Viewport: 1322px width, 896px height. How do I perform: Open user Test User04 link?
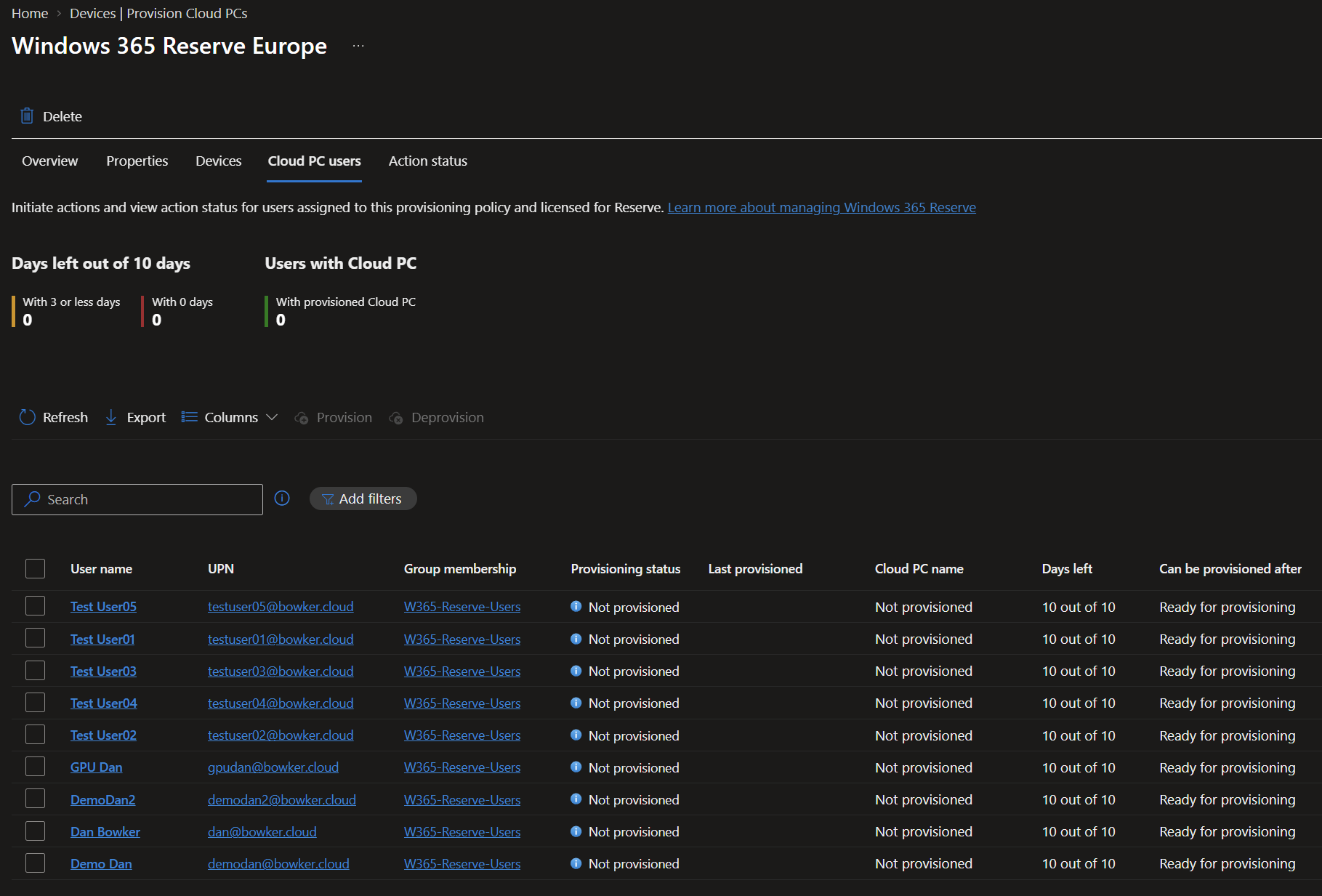pyautogui.click(x=103, y=703)
